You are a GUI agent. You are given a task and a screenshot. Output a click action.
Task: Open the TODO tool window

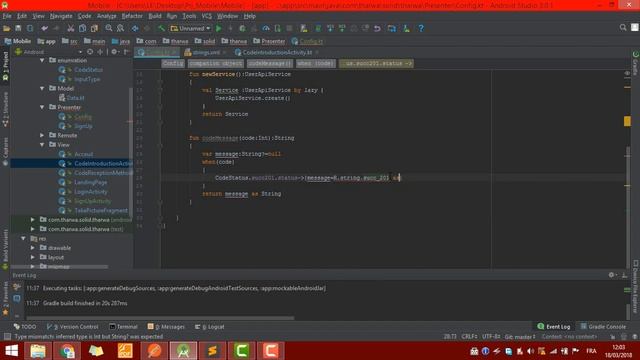(x=25, y=327)
